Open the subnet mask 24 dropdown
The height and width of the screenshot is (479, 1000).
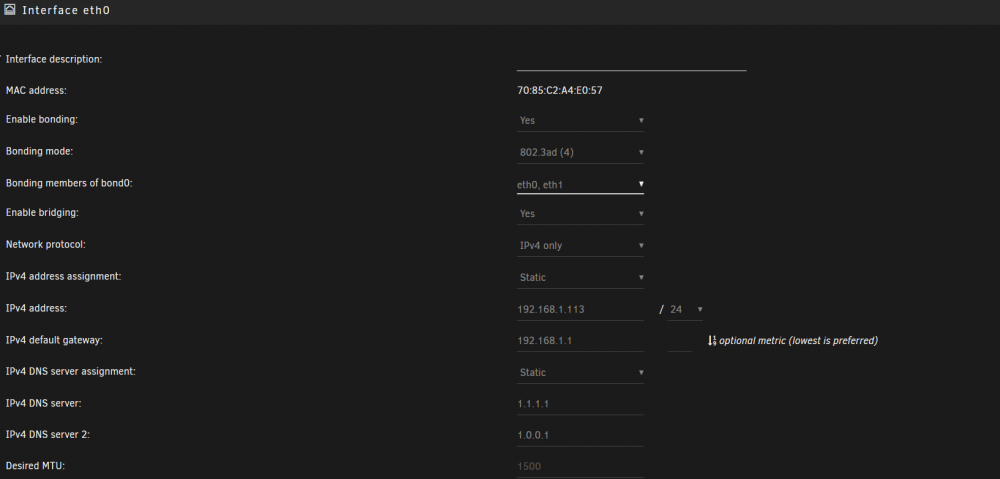click(x=686, y=309)
